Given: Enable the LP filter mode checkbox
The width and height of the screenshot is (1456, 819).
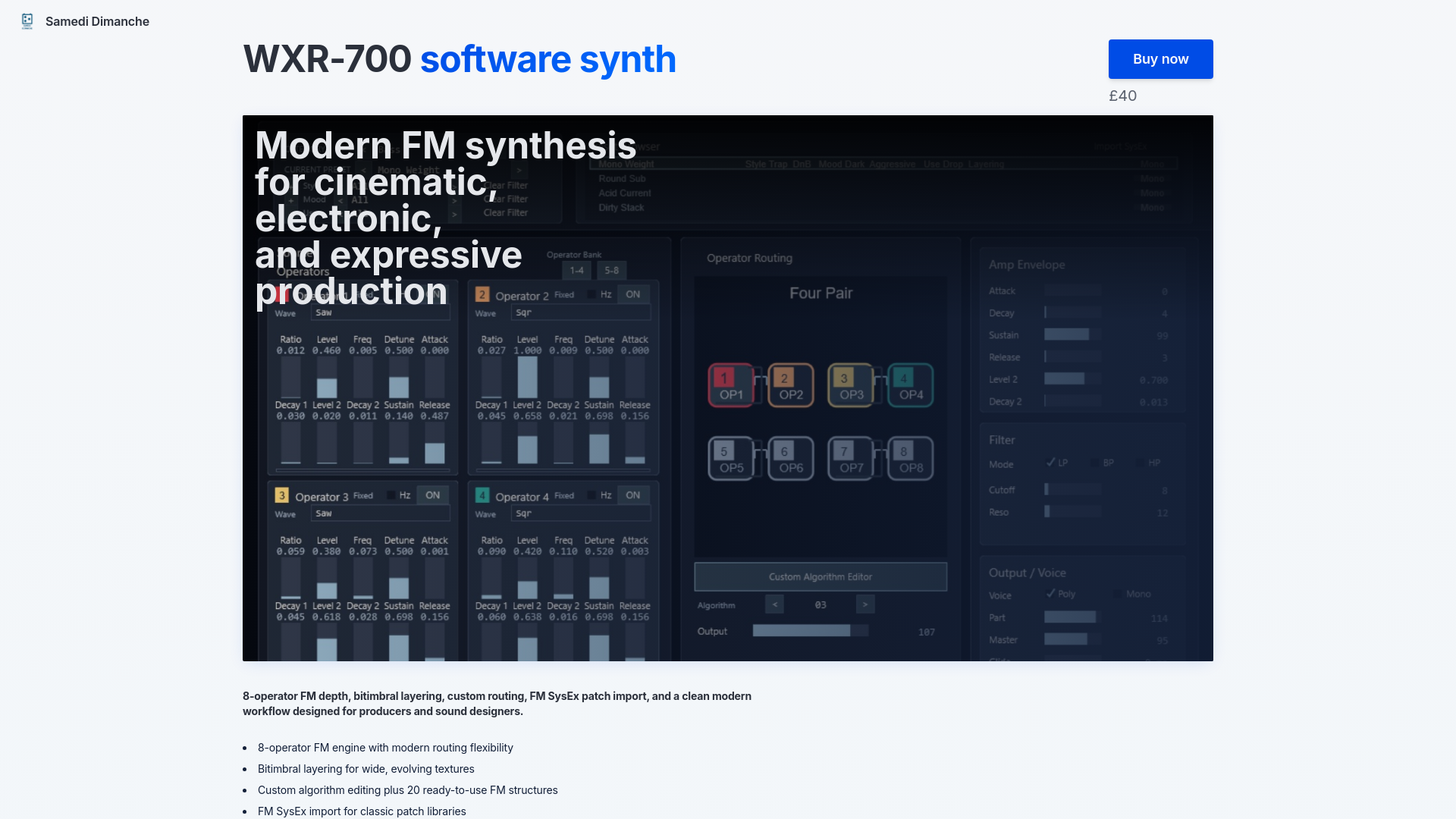Looking at the screenshot, I should [x=1051, y=463].
